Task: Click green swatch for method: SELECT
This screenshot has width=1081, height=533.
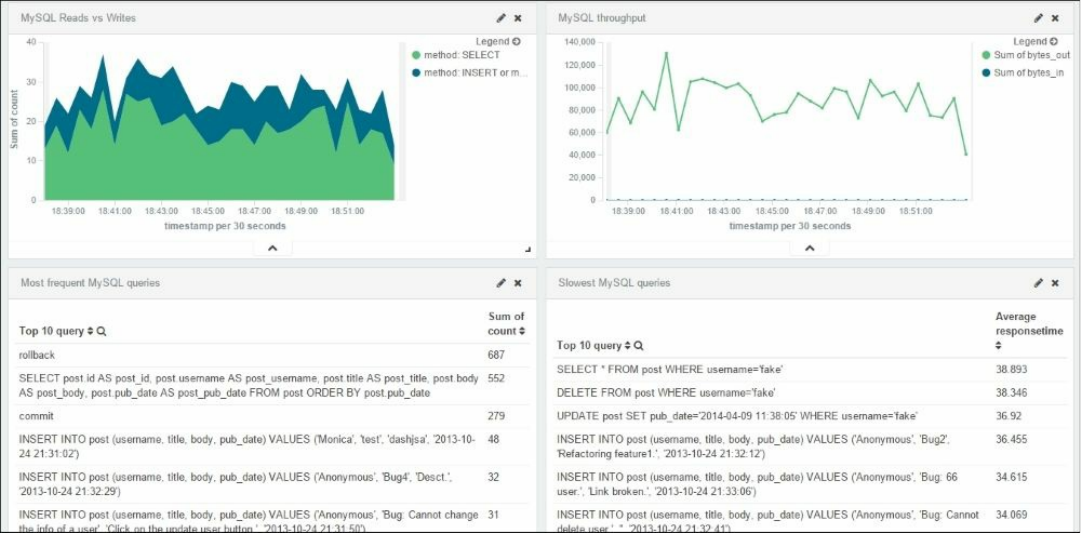Action: (x=416, y=55)
